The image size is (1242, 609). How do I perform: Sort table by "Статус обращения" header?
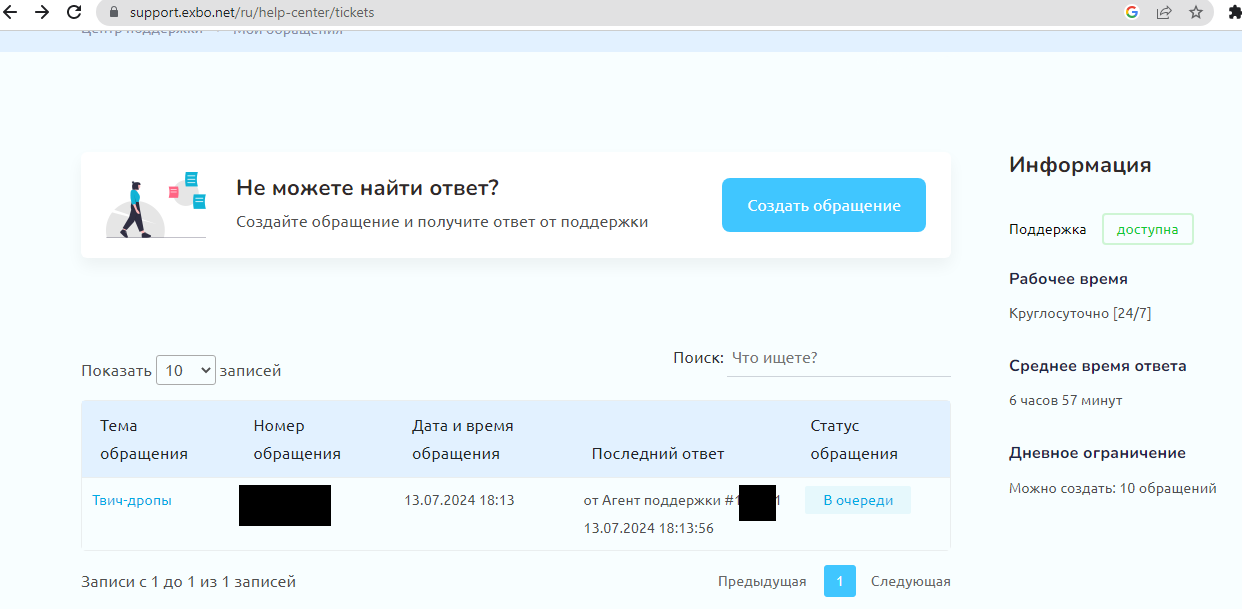[853, 440]
